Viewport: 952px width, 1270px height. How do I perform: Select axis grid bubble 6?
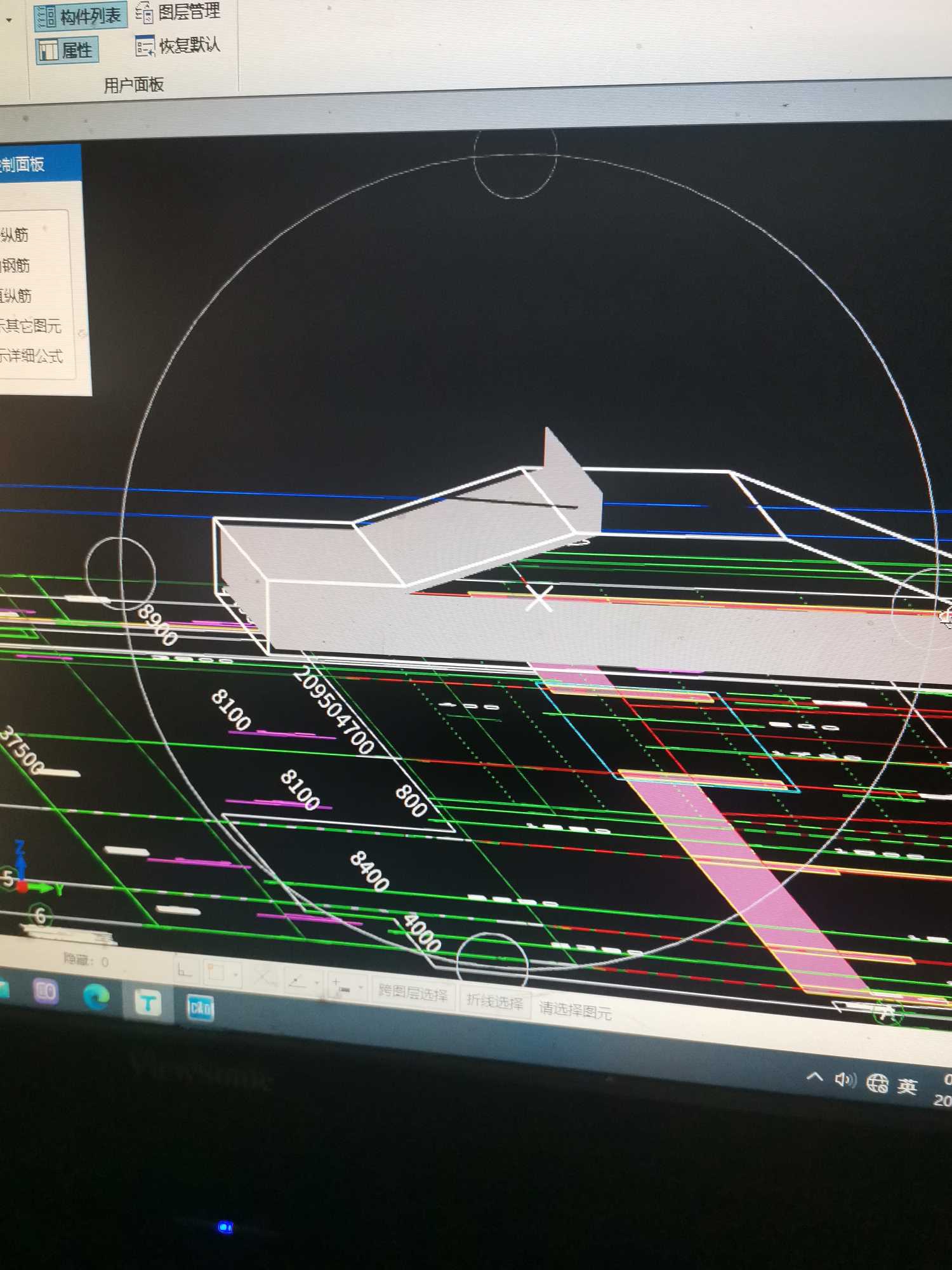tap(40, 916)
